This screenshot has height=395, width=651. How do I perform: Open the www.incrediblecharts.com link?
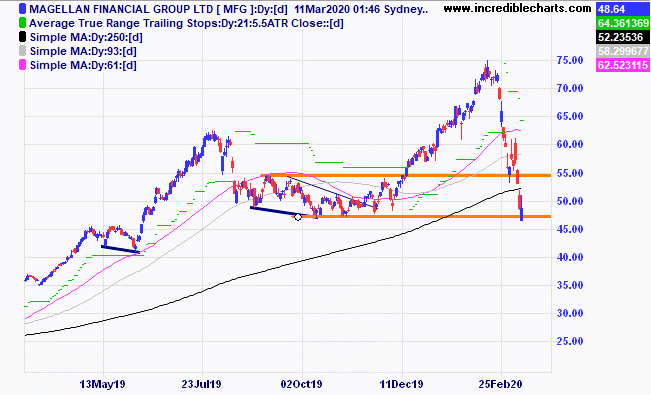coord(517,8)
